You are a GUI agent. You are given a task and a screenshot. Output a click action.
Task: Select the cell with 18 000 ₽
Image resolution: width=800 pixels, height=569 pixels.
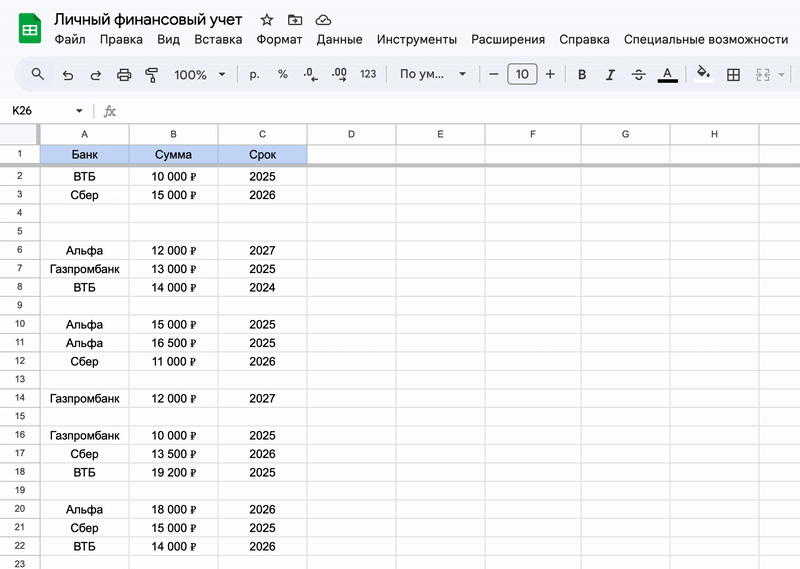pyautogui.click(x=173, y=509)
